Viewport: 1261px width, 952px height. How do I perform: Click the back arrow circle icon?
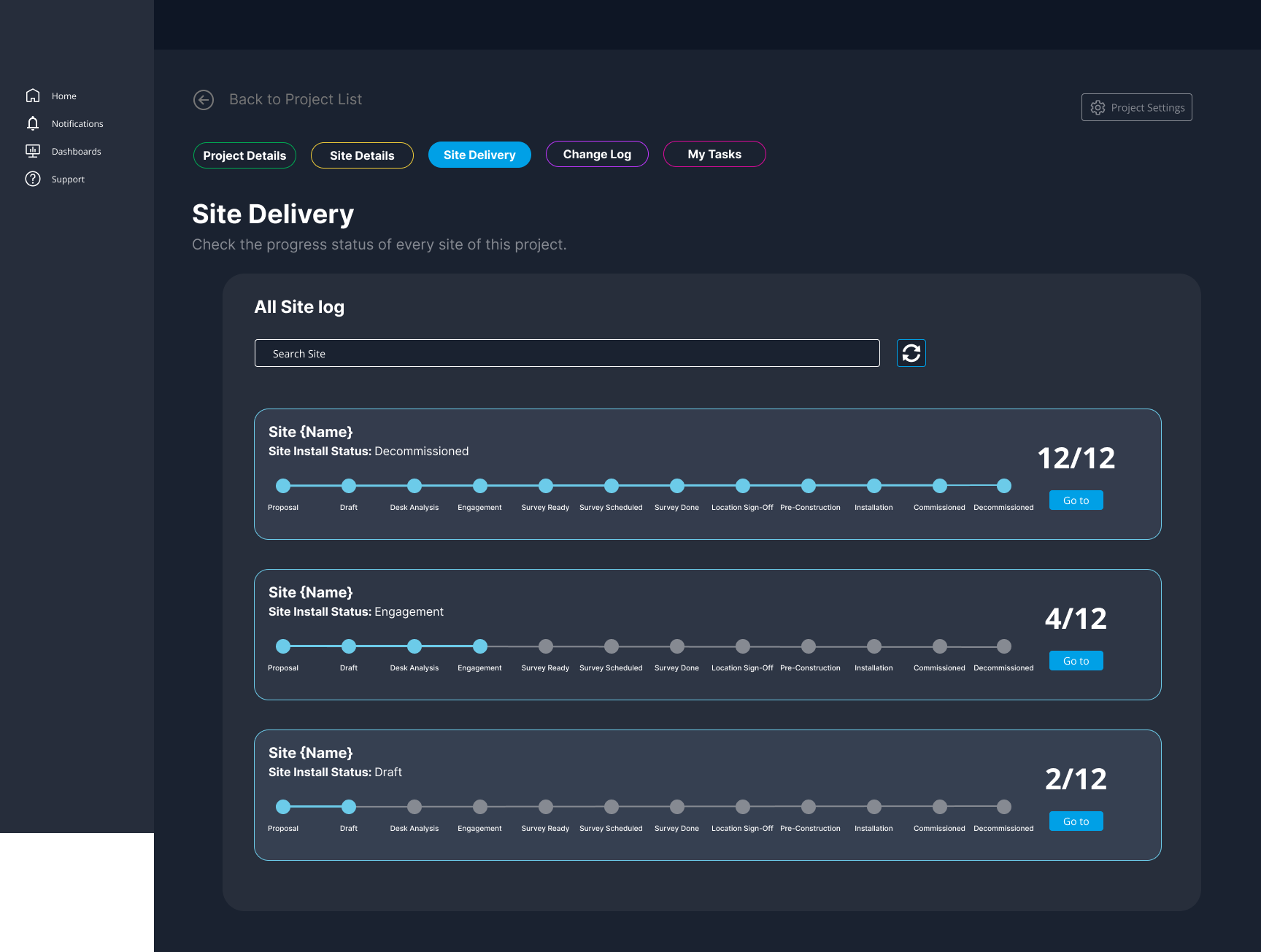click(204, 100)
